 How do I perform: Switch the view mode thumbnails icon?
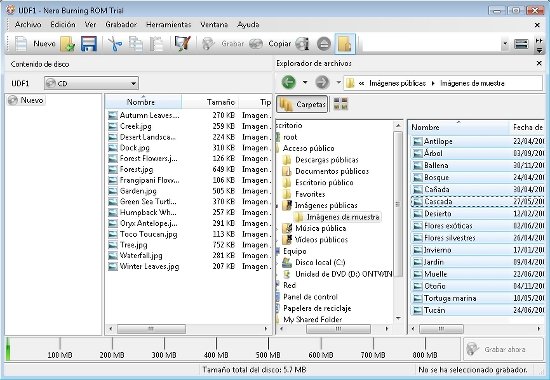coord(340,104)
